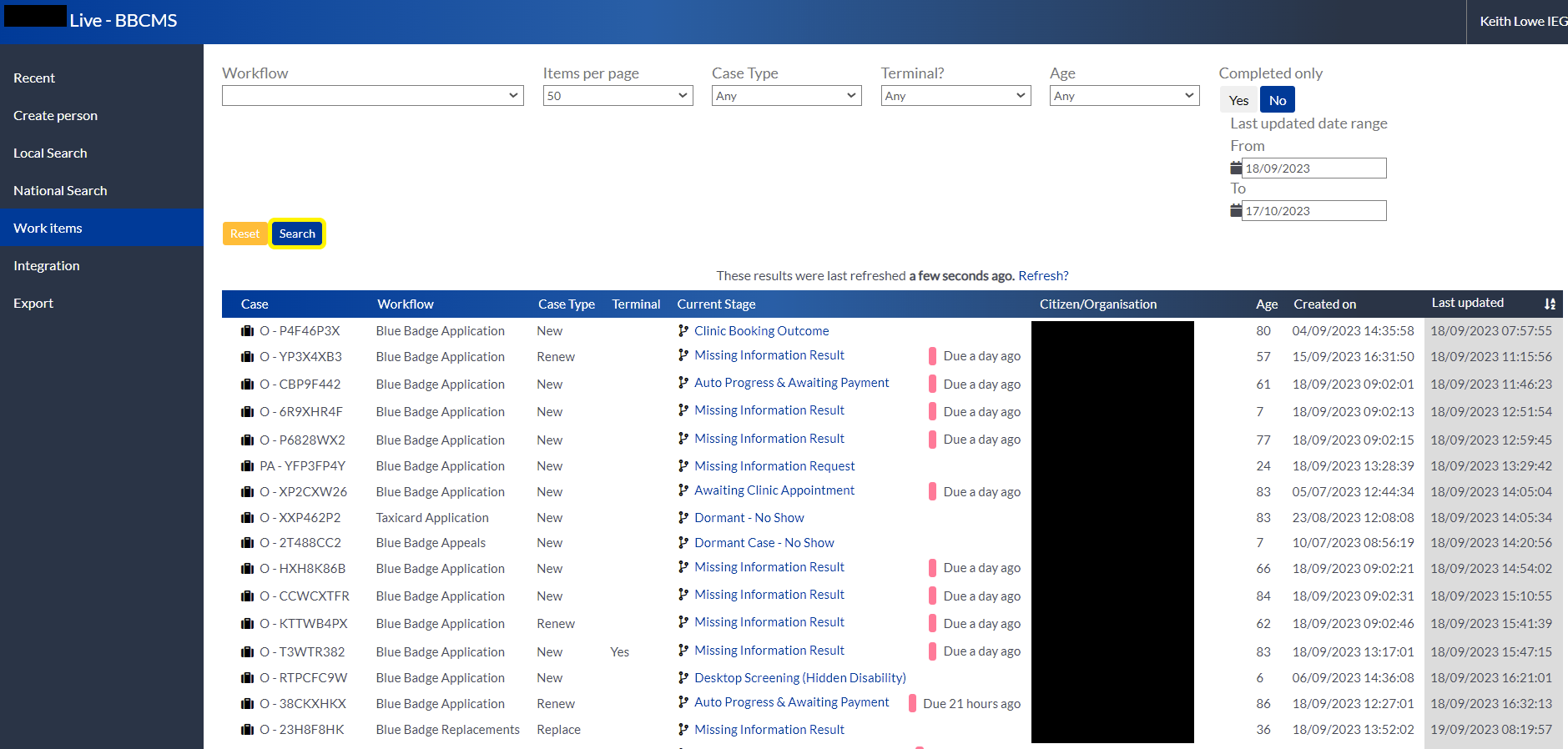Click the calendar icon beside the From date
The image size is (1568, 749).
(1236, 168)
